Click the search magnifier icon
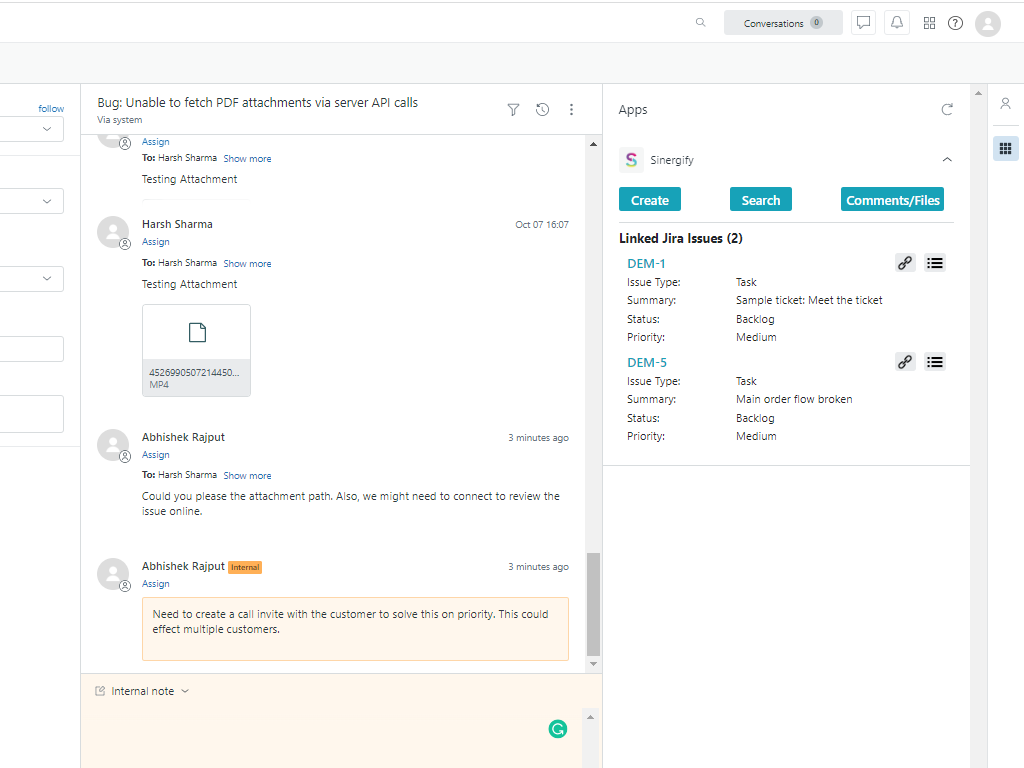This screenshot has height=768, width=1024. [x=700, y=22]
